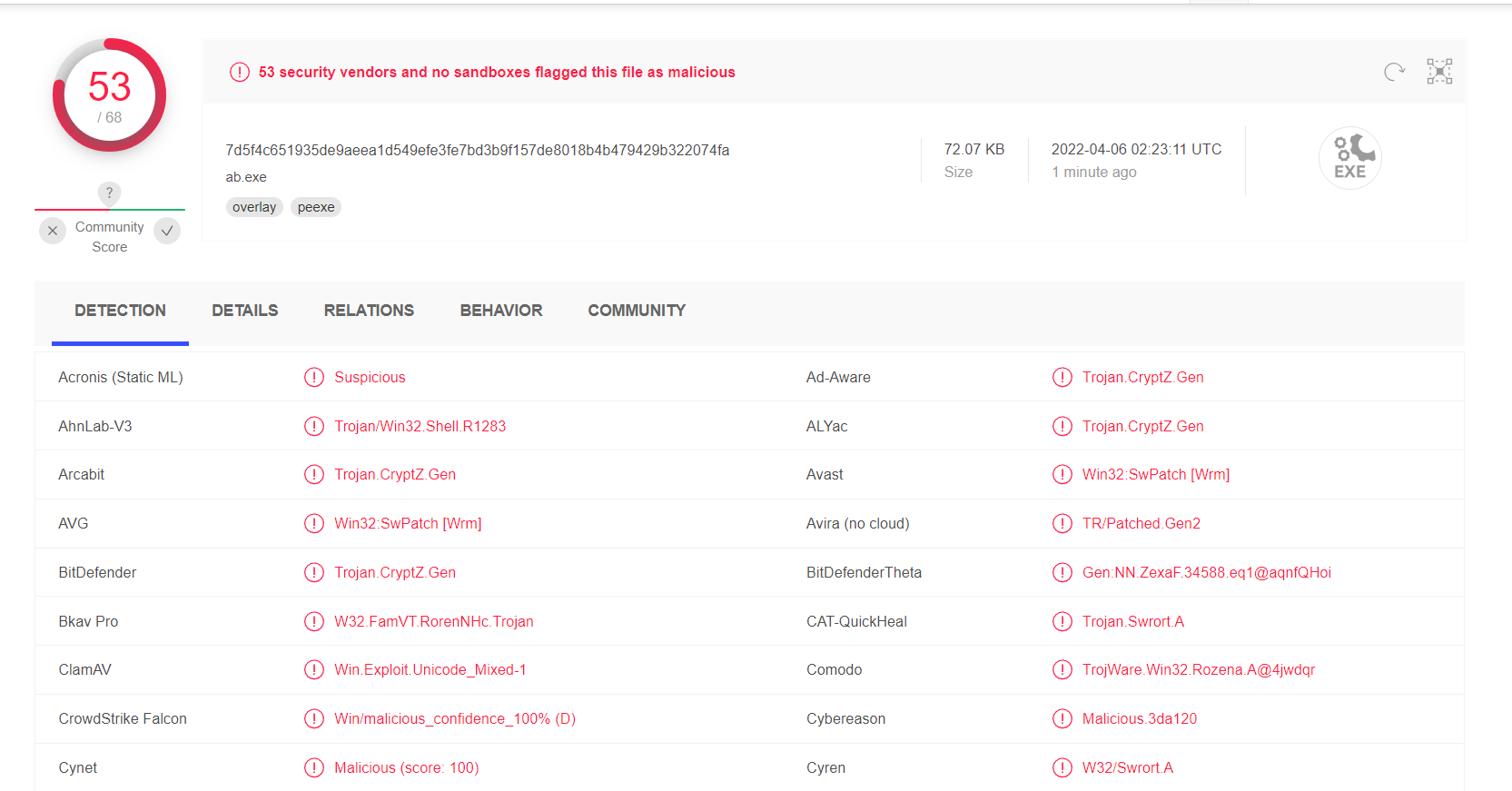The height and width of the screenshot is (791, 1512).
Task: Click the community score question mark icon
Action: 109,193
